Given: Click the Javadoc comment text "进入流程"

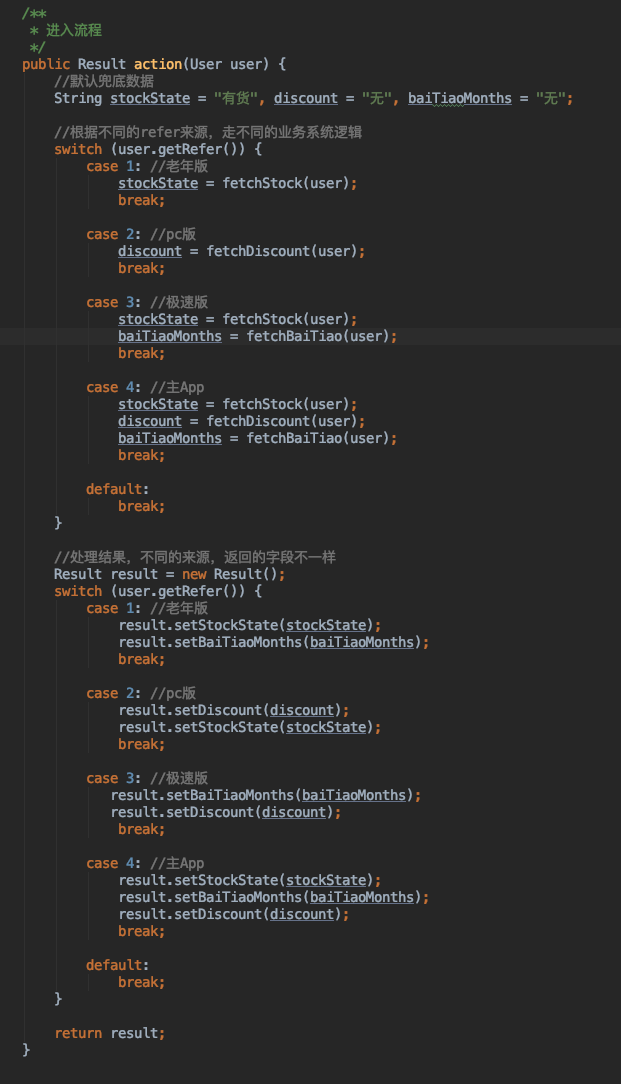Looking at the screenshot, I should point(74,30).
